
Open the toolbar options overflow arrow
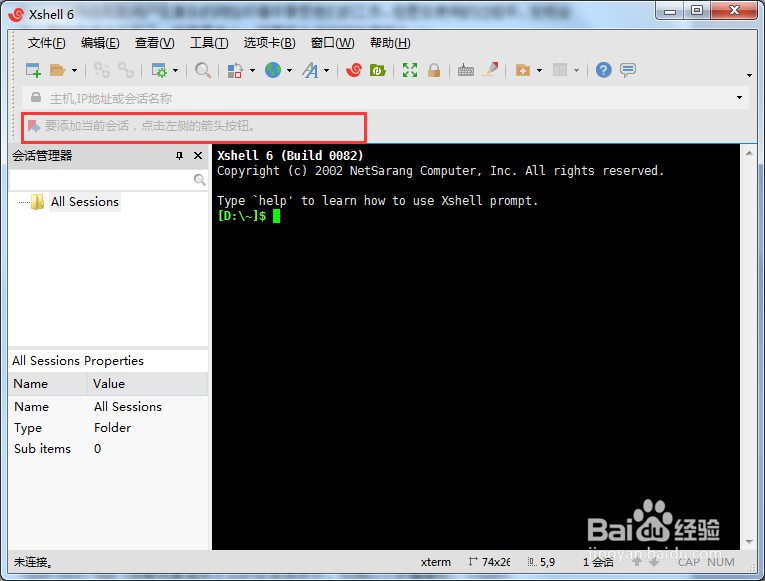pyautogui.click(x=749, y=75)
